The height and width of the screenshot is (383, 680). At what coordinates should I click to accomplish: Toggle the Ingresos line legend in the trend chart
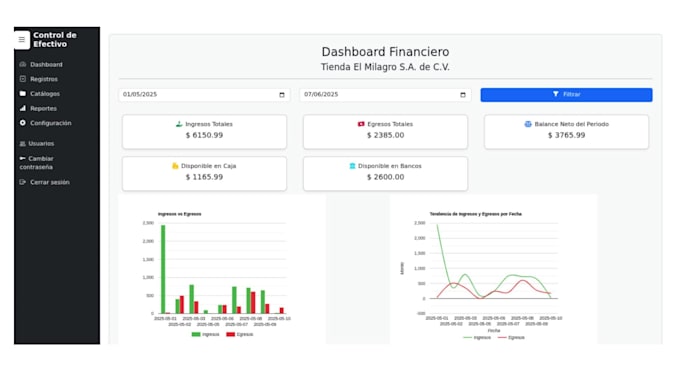(x=477, y=337)
